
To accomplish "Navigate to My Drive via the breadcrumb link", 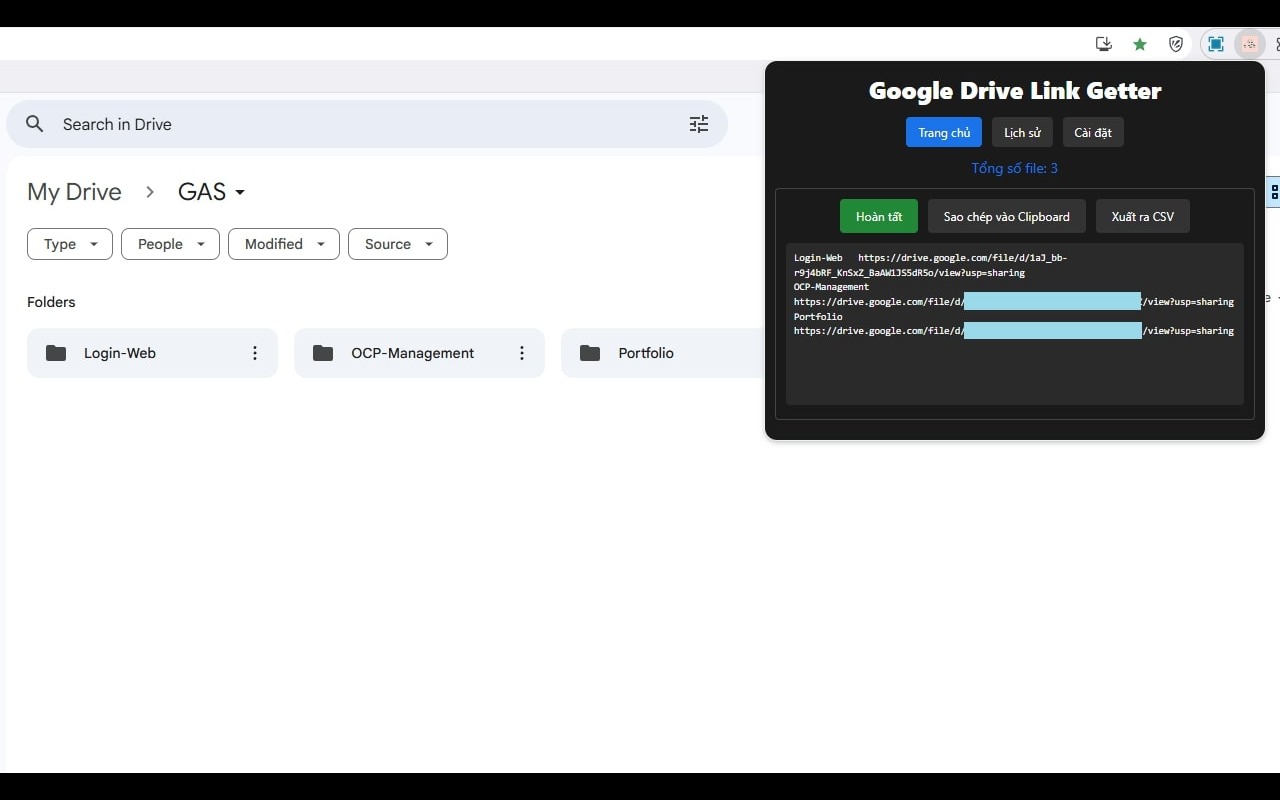I will pyautogui.click(x=74, y=191).
